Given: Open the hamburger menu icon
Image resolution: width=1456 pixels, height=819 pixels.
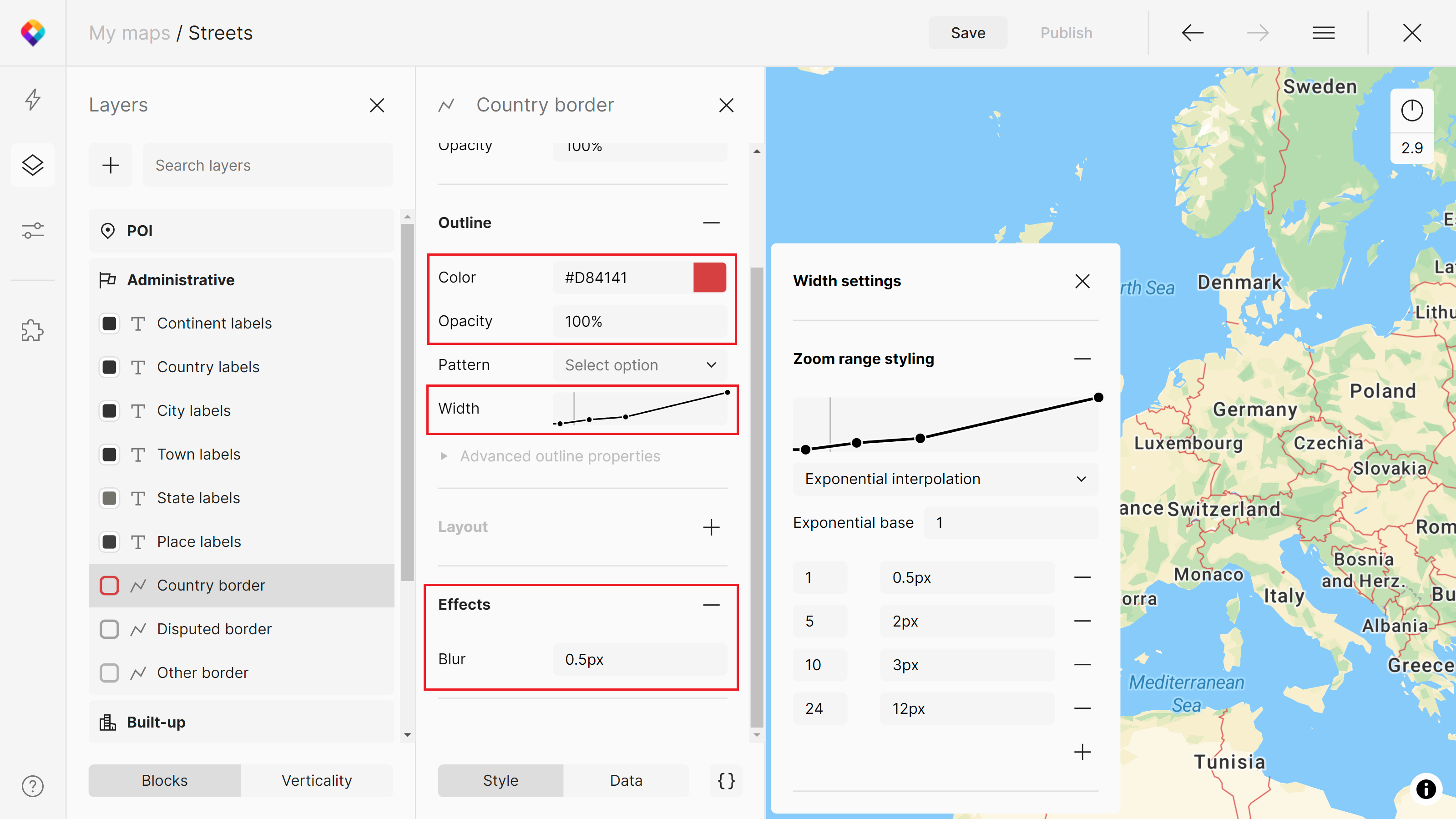Looking at the screenshot, I should (1323, 33).
